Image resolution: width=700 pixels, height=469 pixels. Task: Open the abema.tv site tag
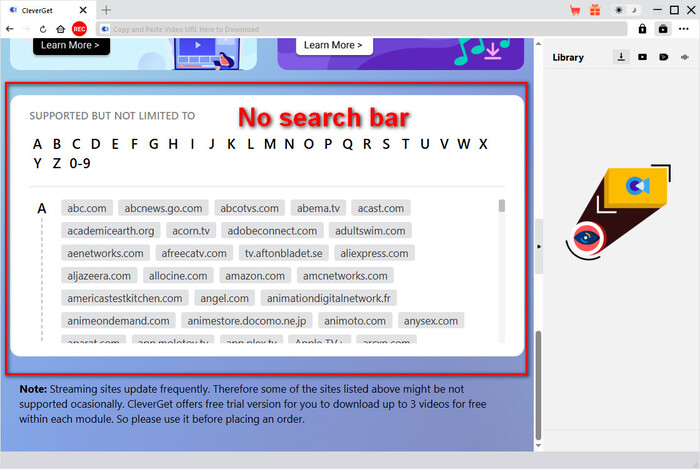click(x=318, y=208)
